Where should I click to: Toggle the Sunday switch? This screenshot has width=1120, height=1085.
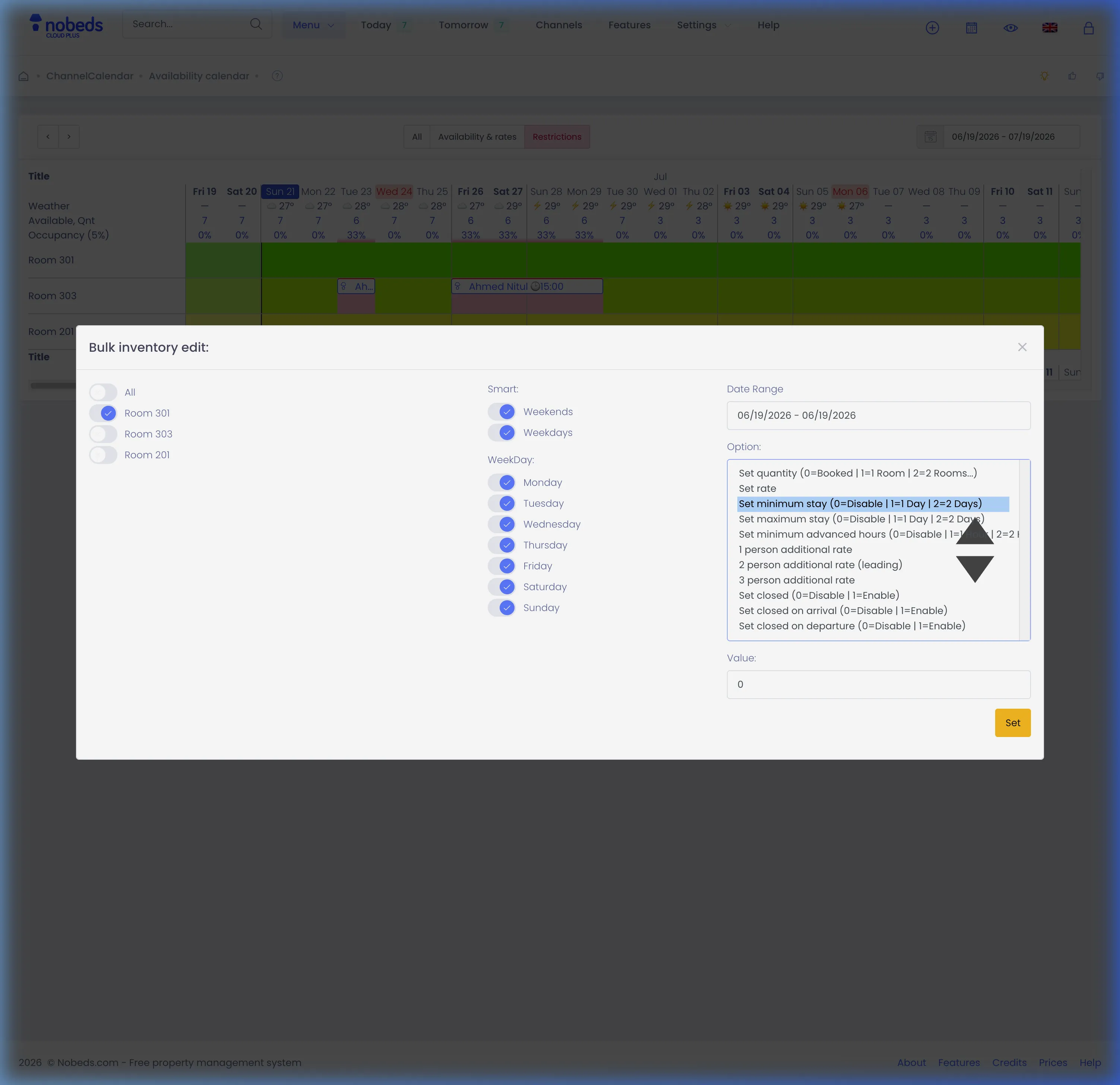(x=502, y=608)
